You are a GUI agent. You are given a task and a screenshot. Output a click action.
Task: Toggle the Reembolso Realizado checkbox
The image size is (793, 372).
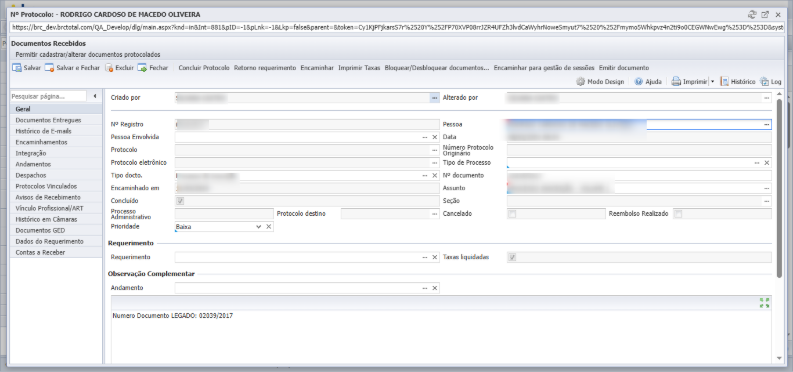click(x=678, y=214)
